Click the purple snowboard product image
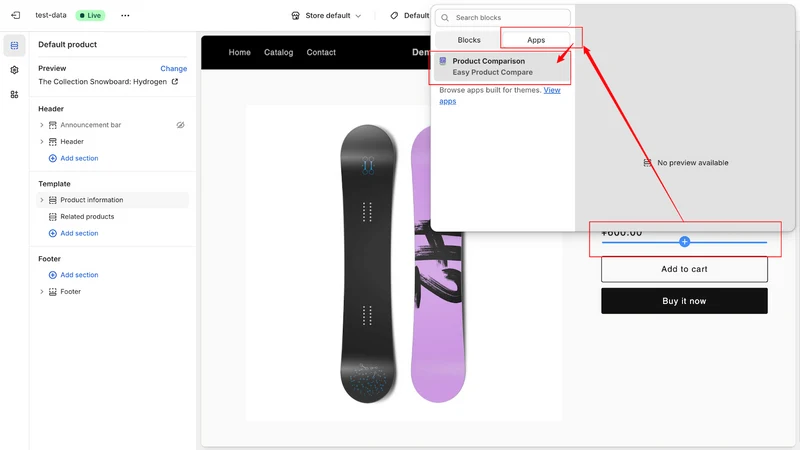Viewport: 800px width, 450px height. [438, 264]
